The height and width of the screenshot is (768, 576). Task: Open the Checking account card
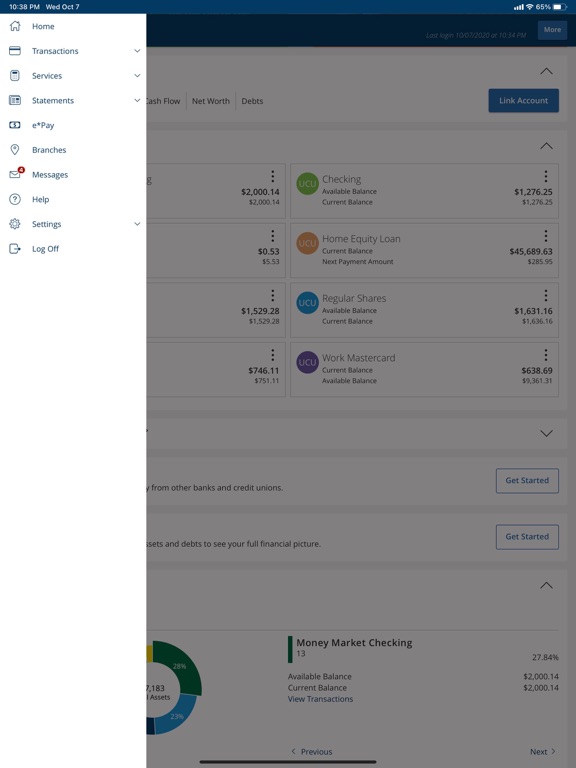click(x=425, y=191)
